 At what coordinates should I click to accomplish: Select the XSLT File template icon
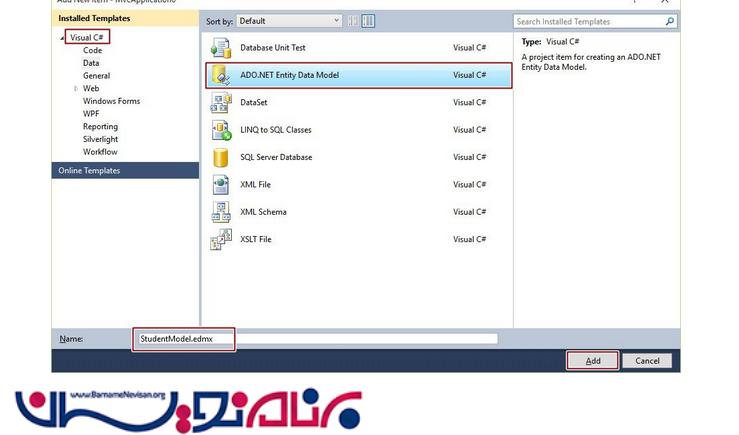pos(221,240)
